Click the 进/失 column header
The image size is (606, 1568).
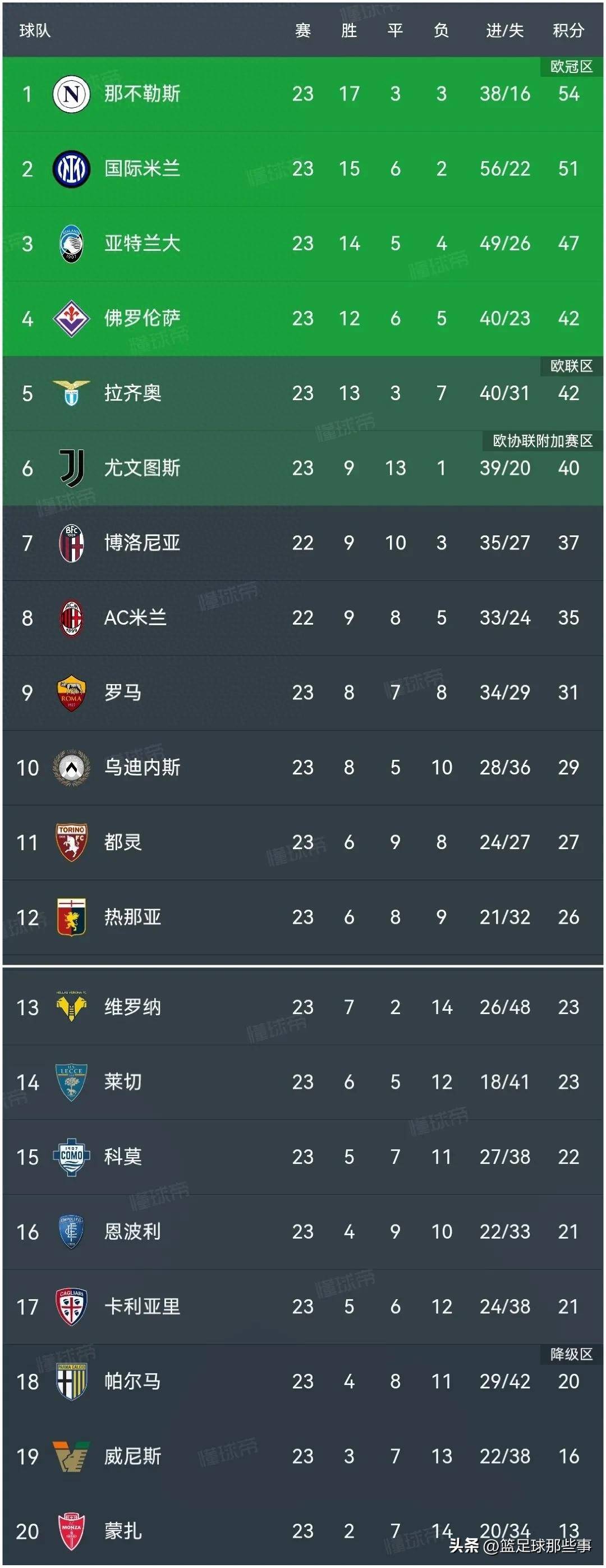coord(504,30)
